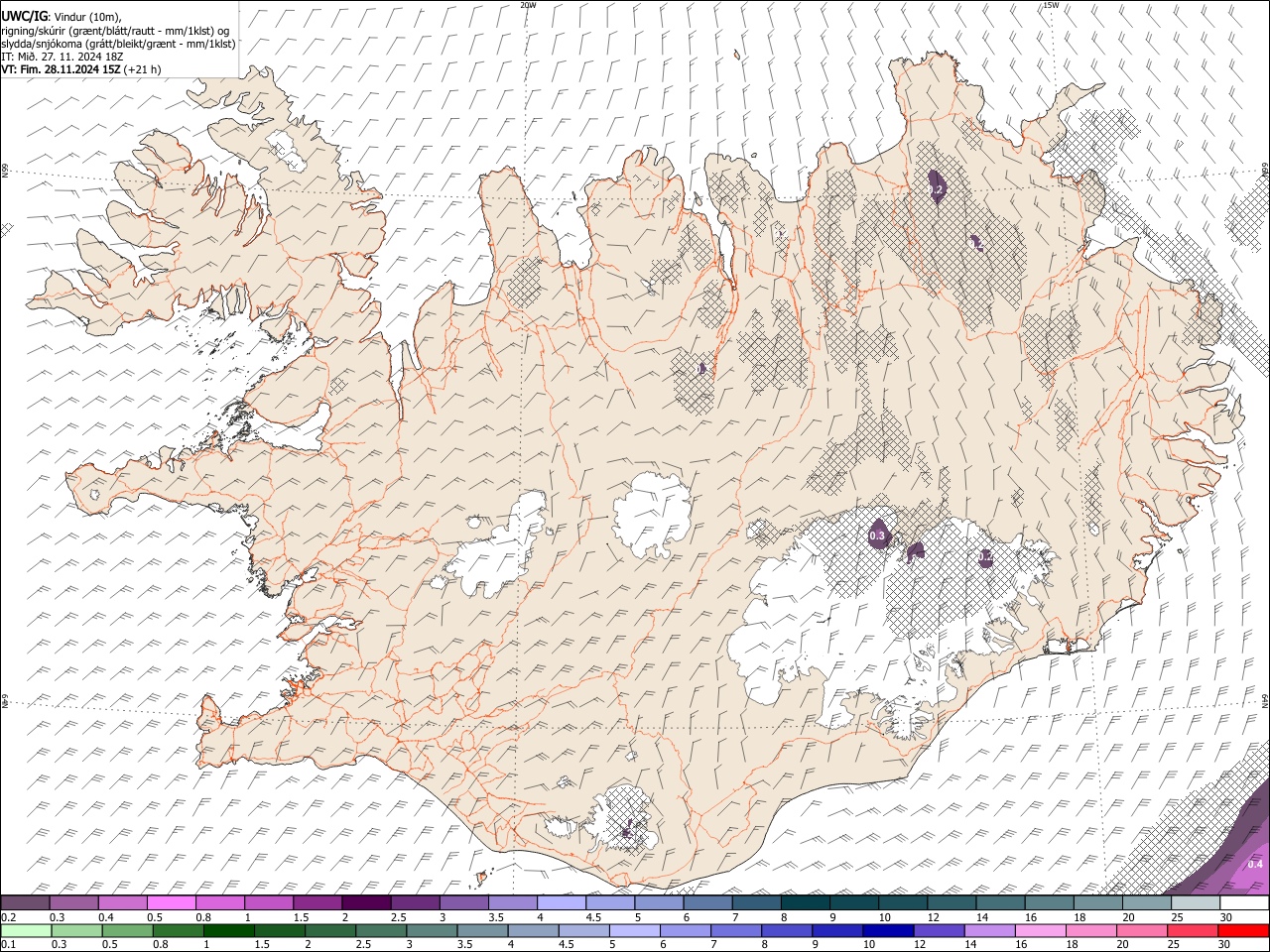Pick the bright red 30 swatch in lower legend

tap(1243, 930)
